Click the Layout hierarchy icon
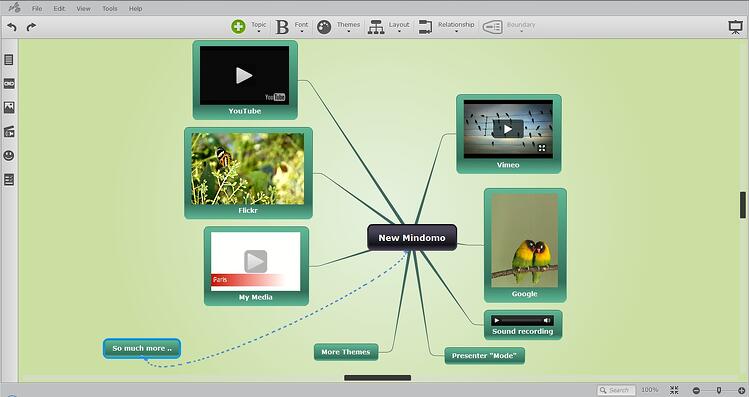 point(376,27)
